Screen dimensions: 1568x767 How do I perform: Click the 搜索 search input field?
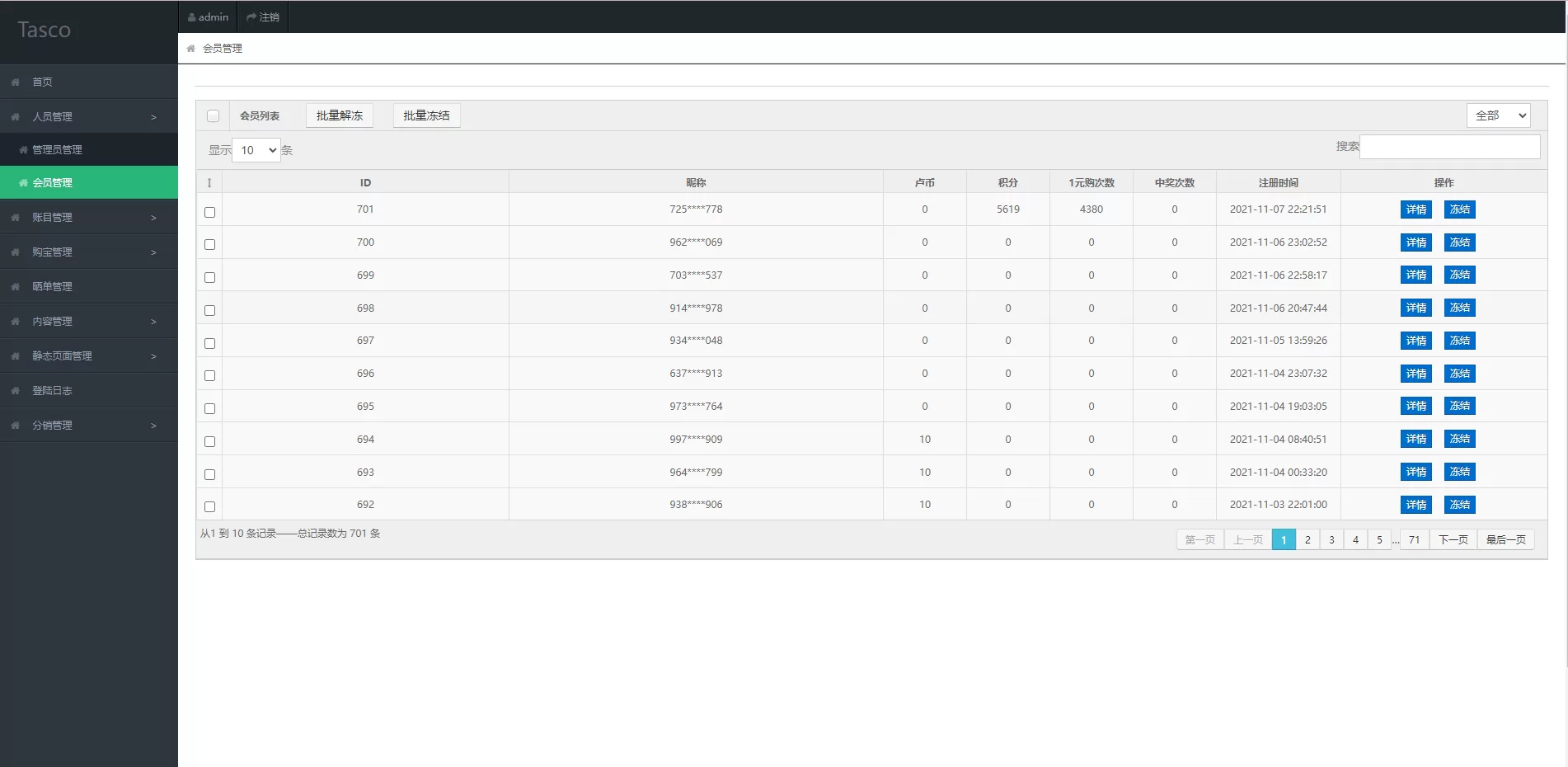(1449, 147)
